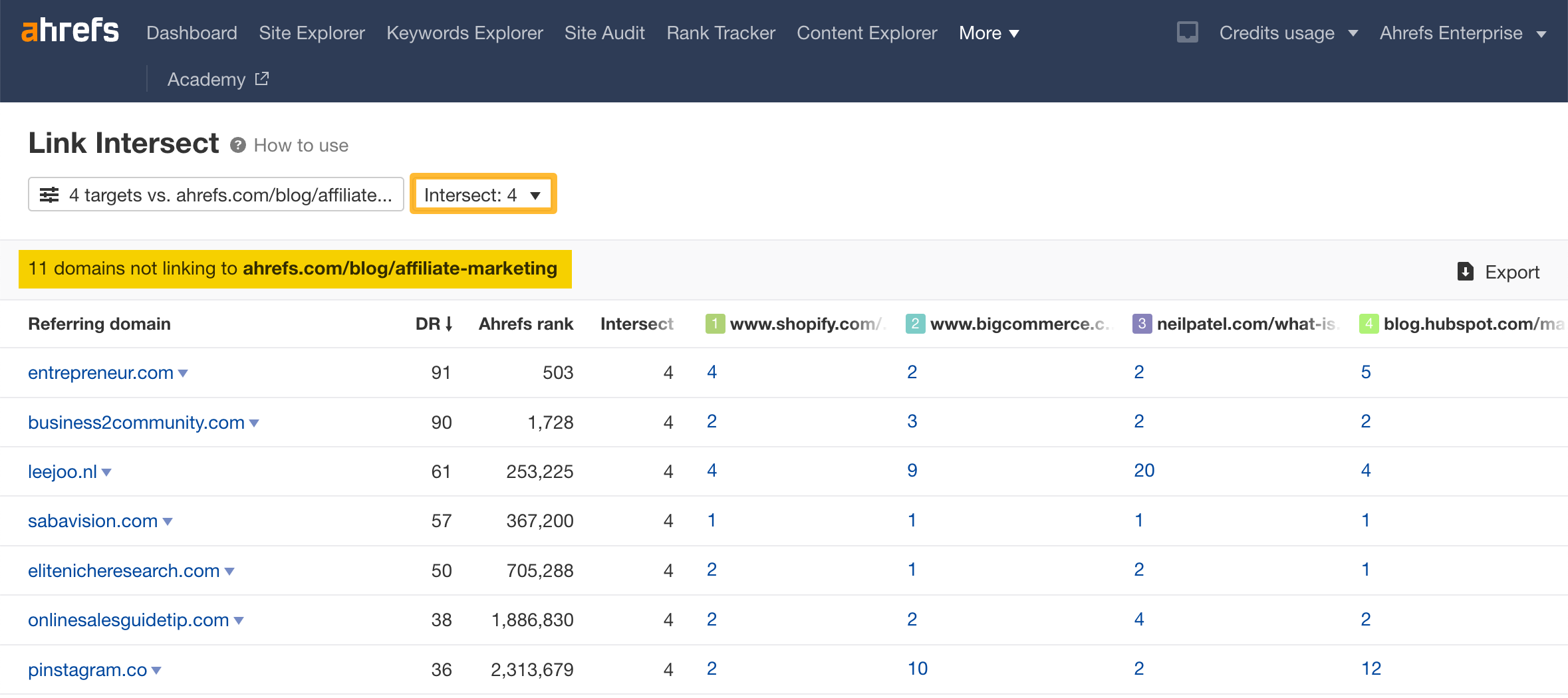Click 4 in entrepreneur.com shopify column
The height and width of the screenshot is (698, 1568).
click(712, 372)
